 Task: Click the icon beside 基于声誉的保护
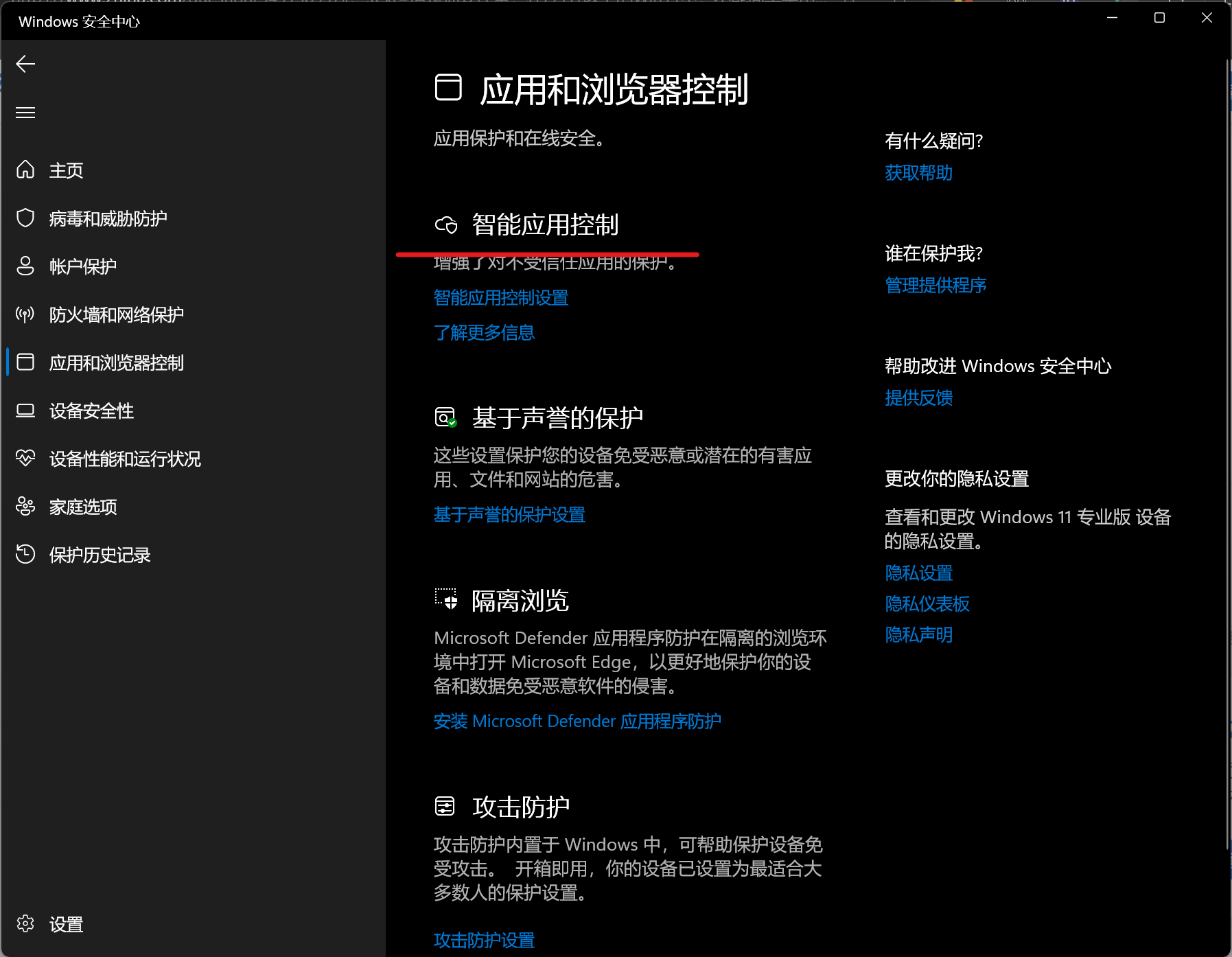[446, 417]
